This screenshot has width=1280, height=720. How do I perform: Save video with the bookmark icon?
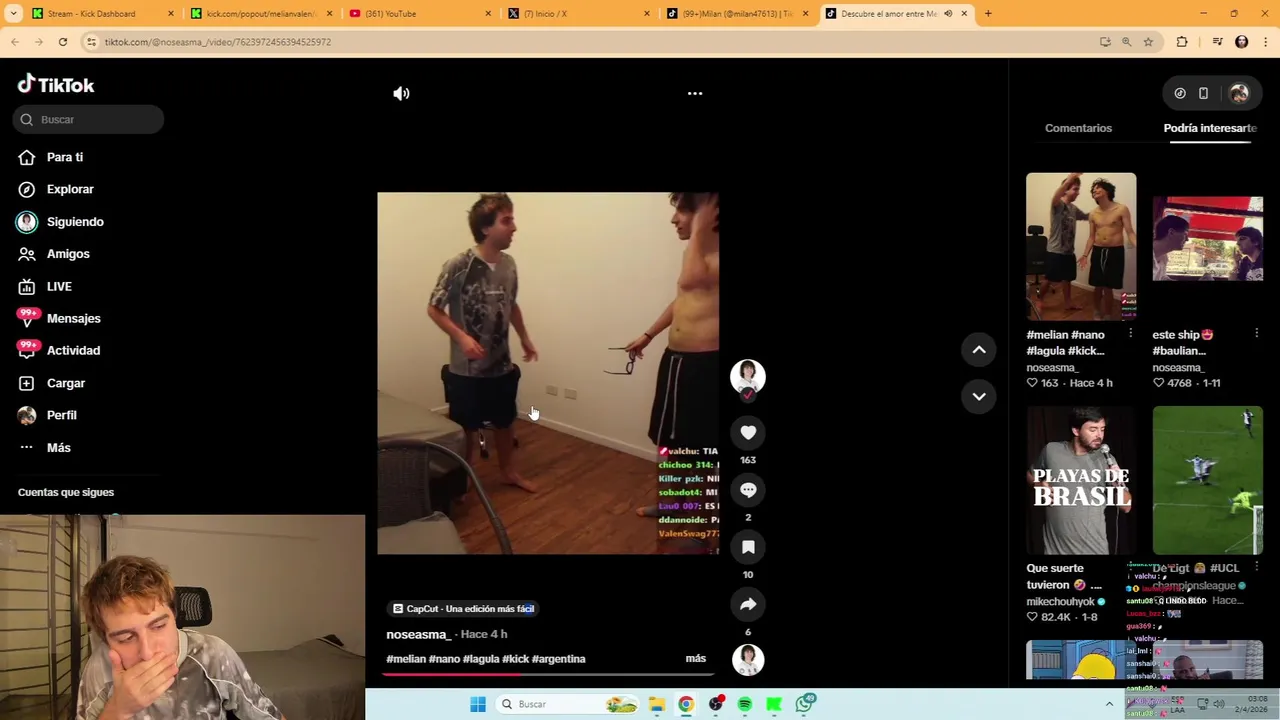point(748,547)
